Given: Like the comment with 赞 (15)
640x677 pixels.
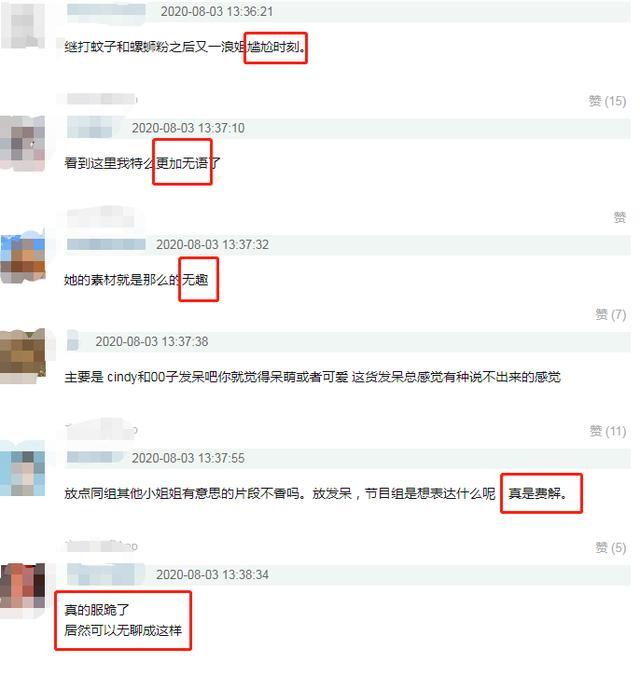Looking at the screenshot, I should click(x=607, y=101).
